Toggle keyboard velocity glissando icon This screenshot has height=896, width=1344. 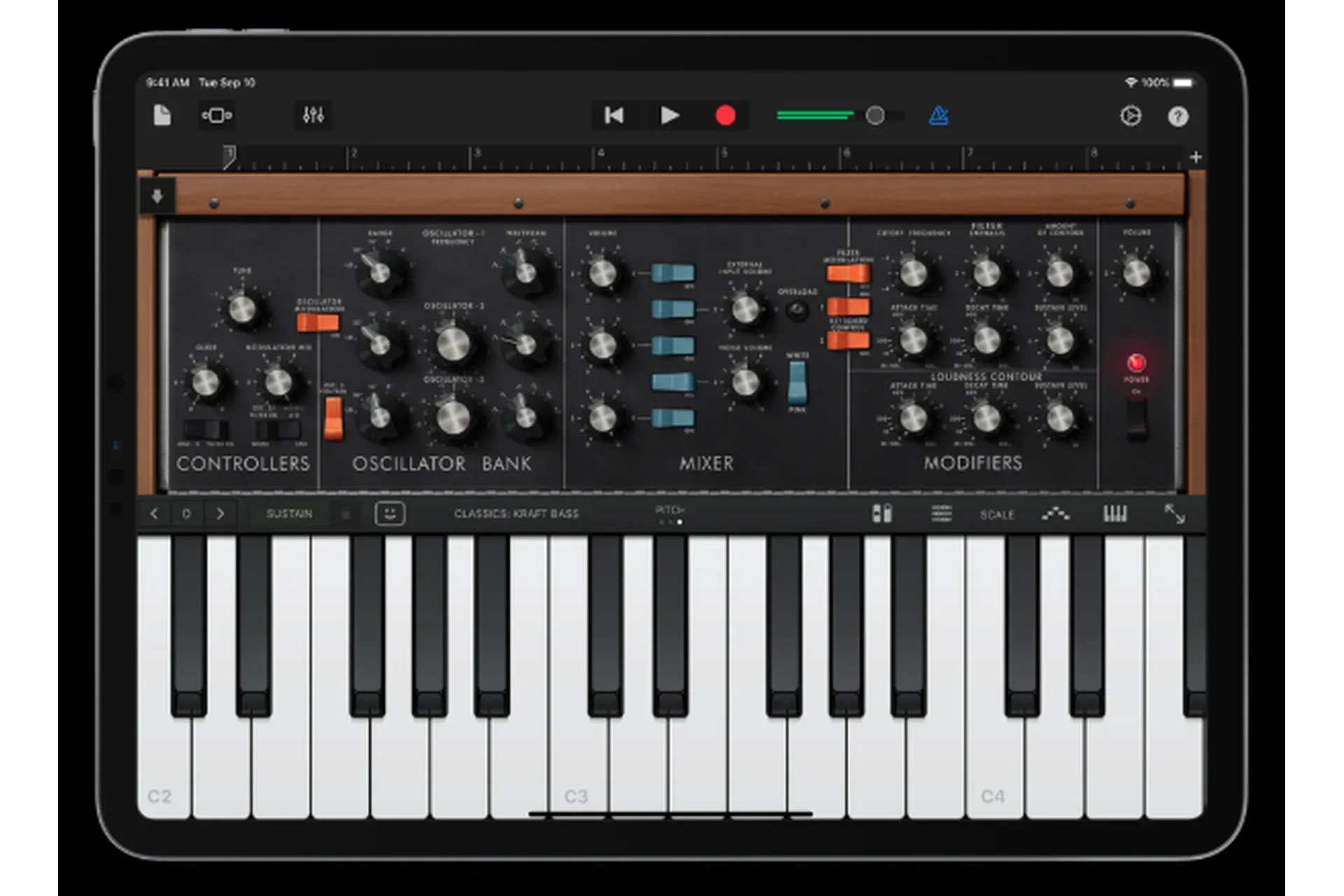882,514
